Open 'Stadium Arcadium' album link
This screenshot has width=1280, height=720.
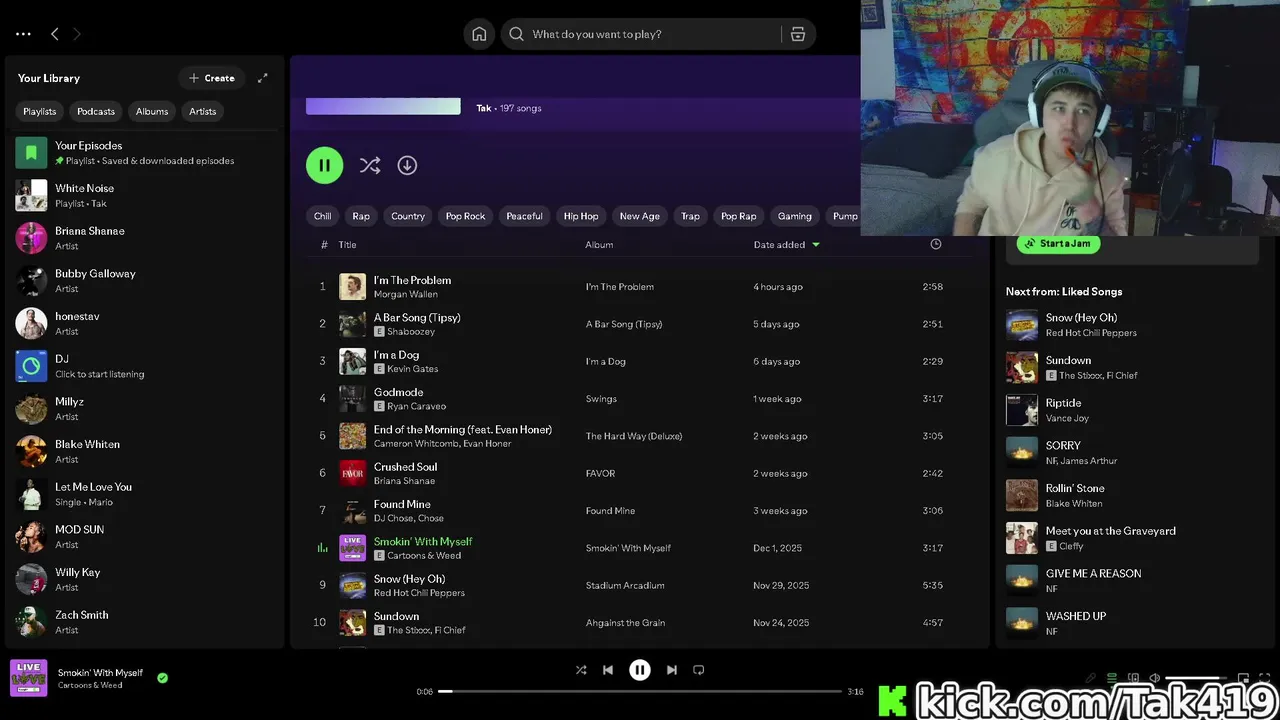coord(625,585)
